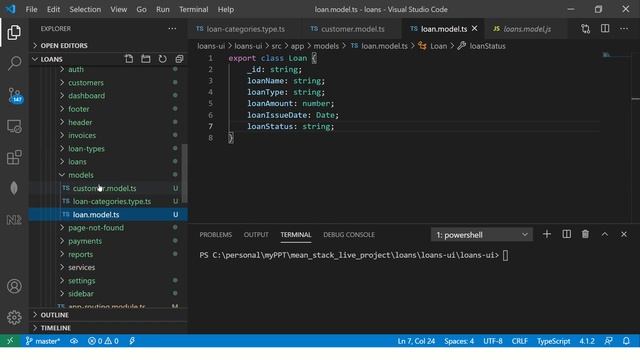Open Source Control view with 147 badge
The width and height of the screenshot is (640, 360).
[x=15, y=95]
